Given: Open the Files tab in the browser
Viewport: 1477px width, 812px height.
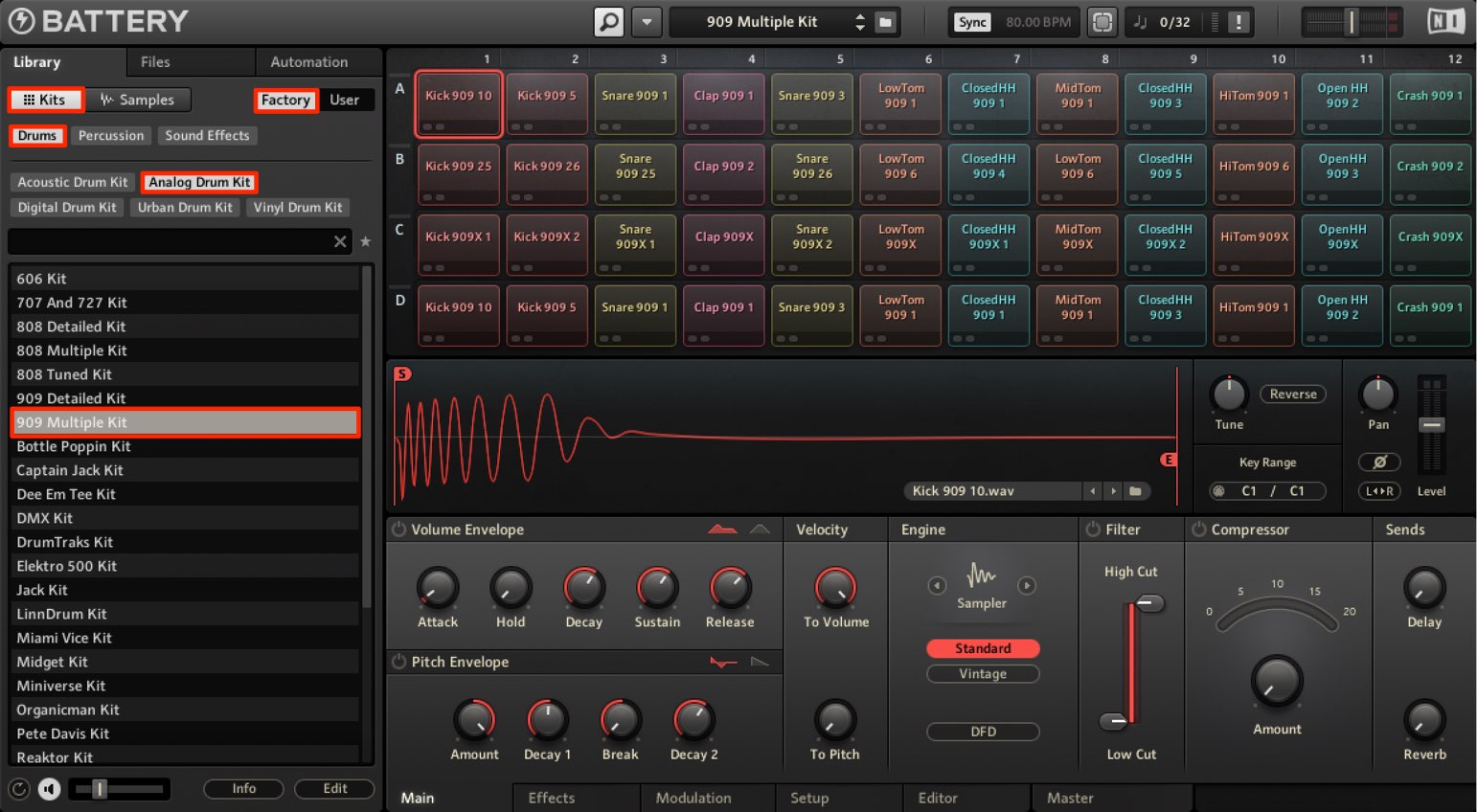Looking at the screenshot, I should coord(155,61).
